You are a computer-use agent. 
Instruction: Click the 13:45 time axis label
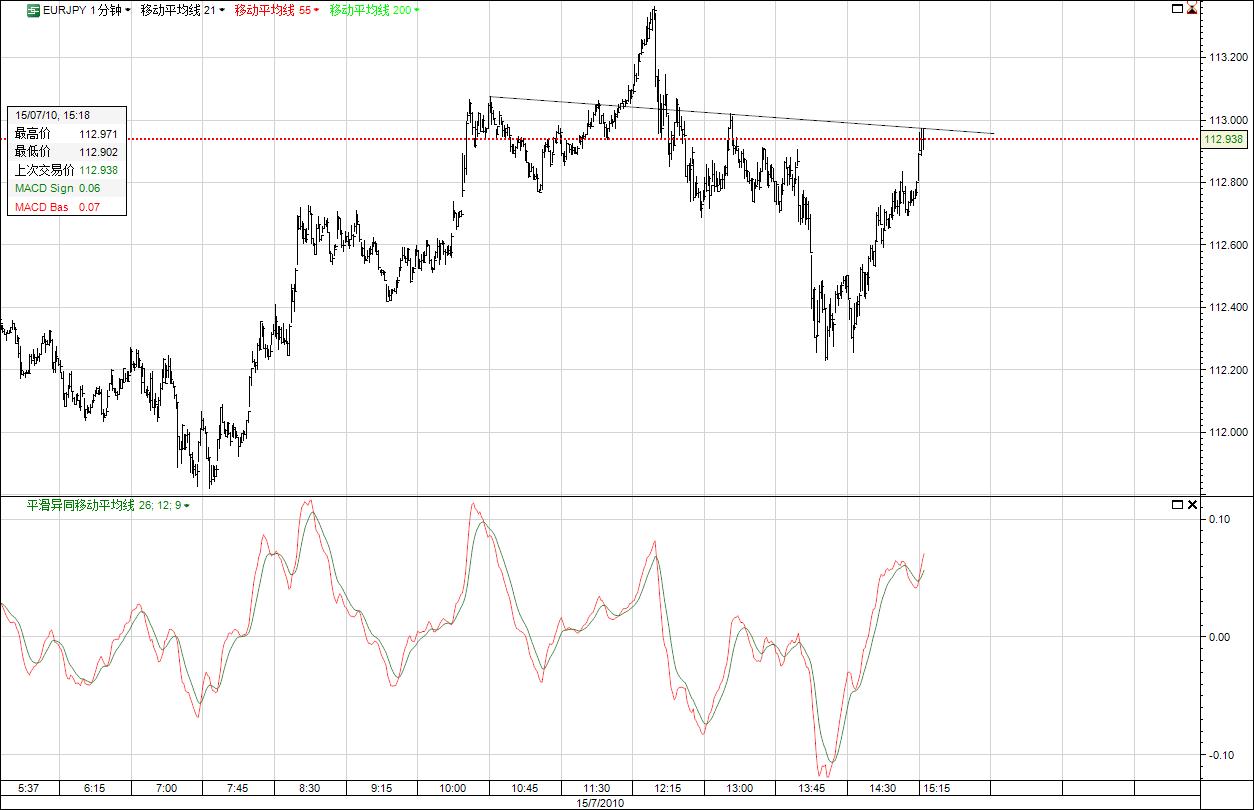click(x=811, y=788)
